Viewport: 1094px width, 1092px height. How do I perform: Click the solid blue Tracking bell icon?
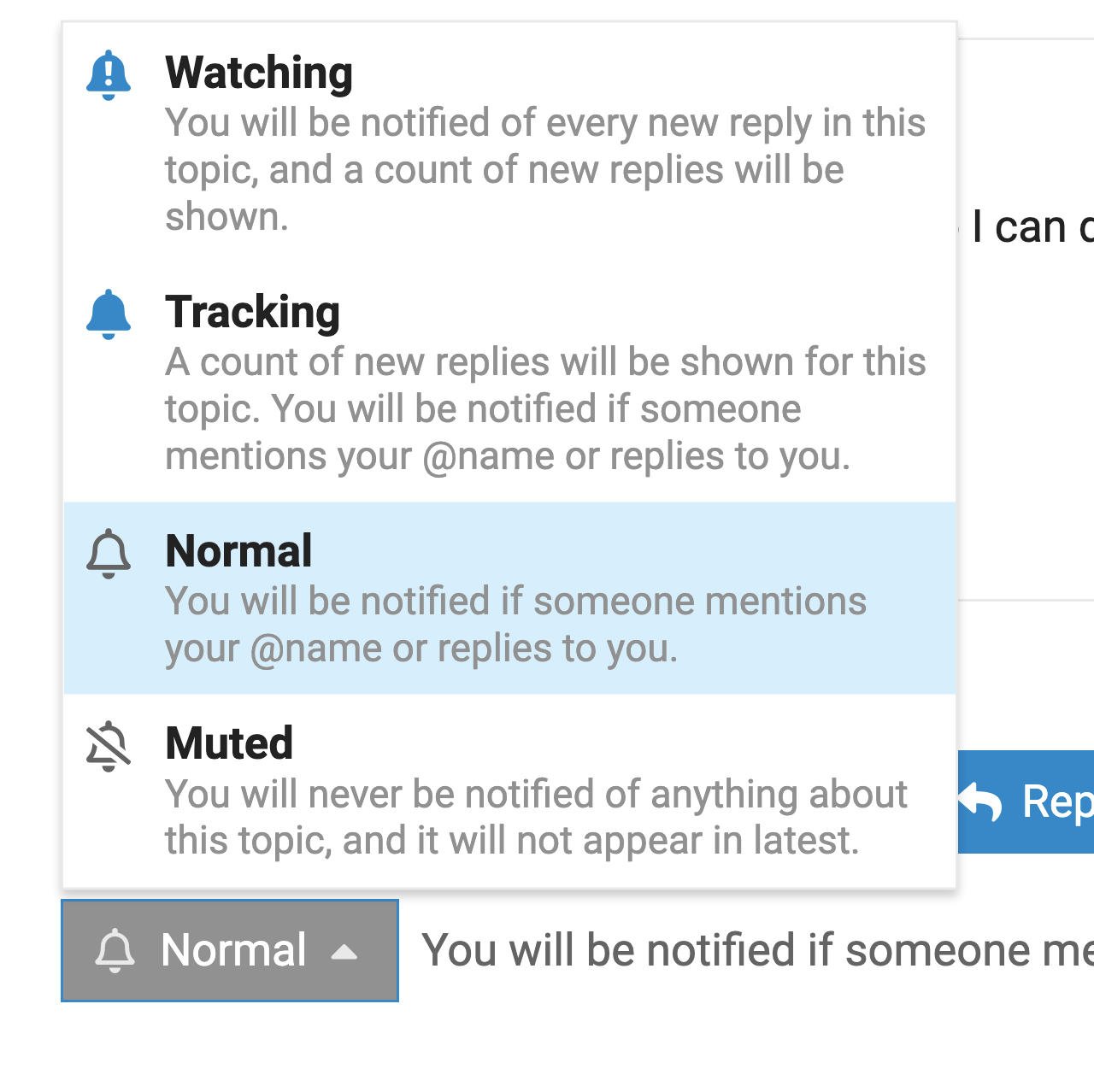(x=109, y=314)
